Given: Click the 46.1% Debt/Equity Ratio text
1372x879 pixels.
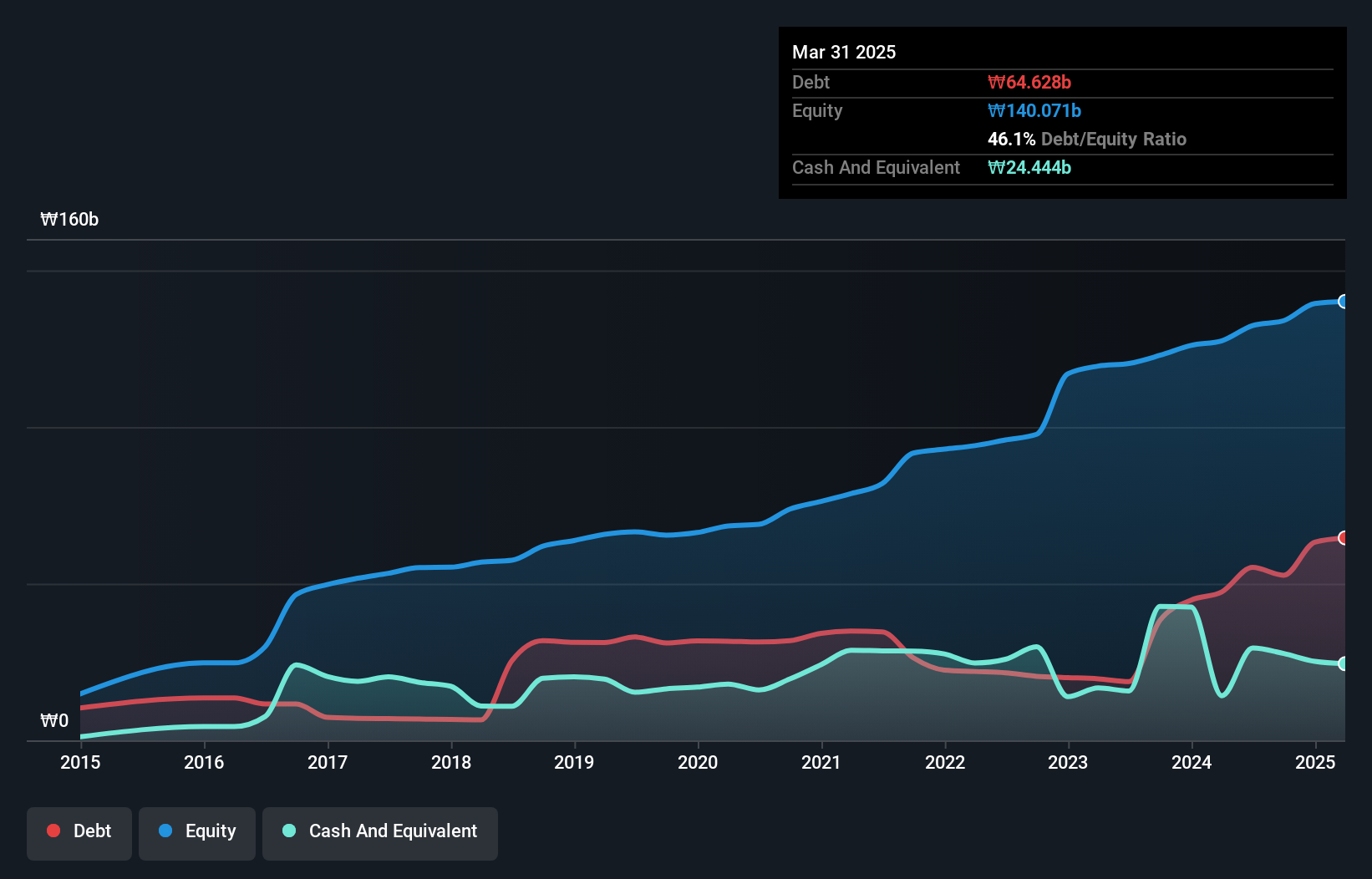Looking at the screenshot, I should point(1087,140).
